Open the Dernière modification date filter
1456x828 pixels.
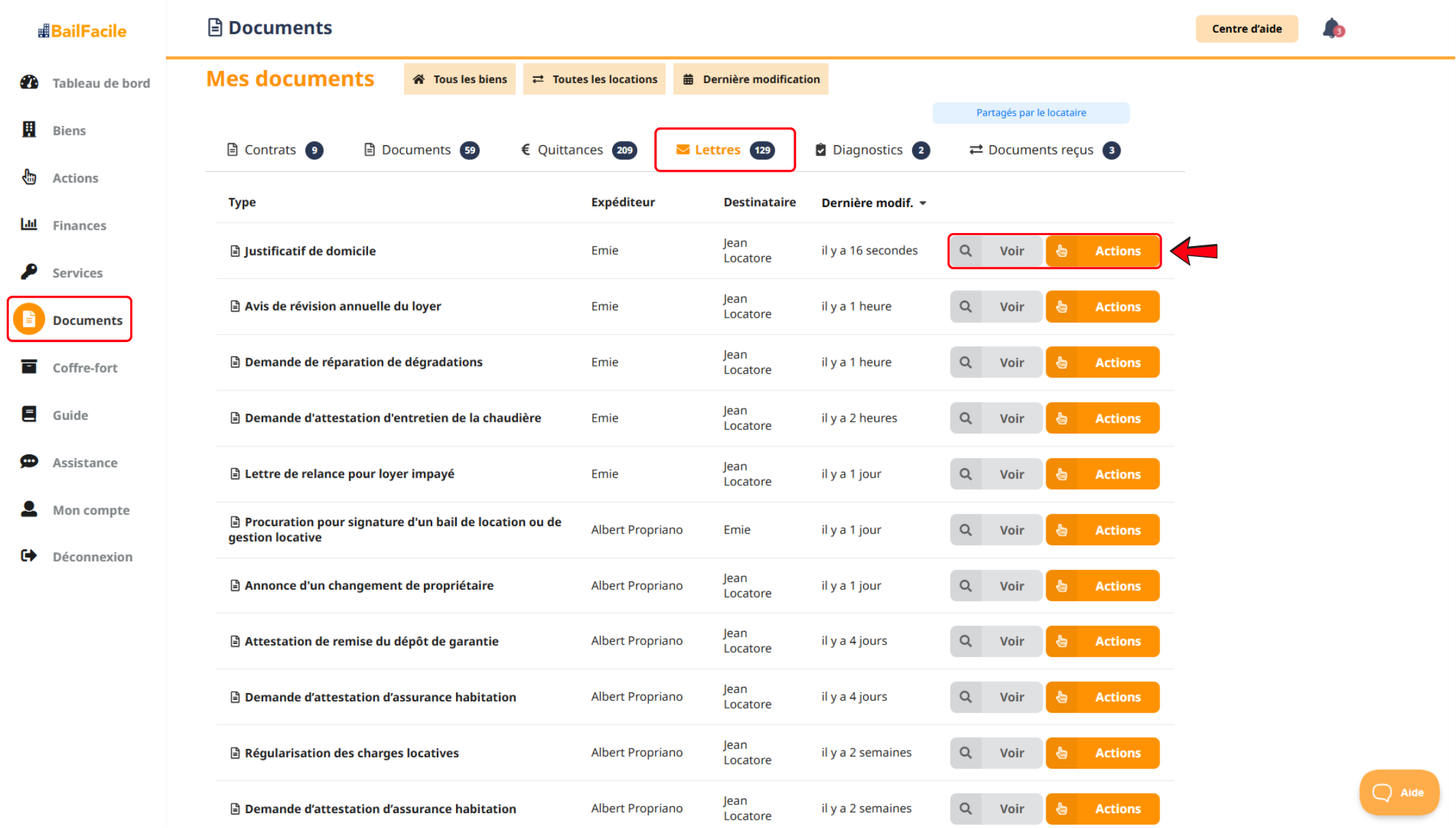pyautogui.click(x=751, y=79)
